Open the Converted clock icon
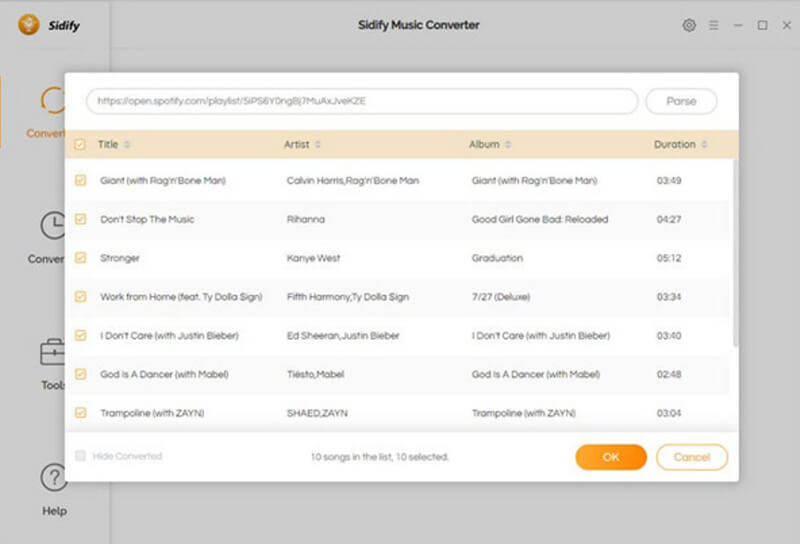 tap(52, 225)
